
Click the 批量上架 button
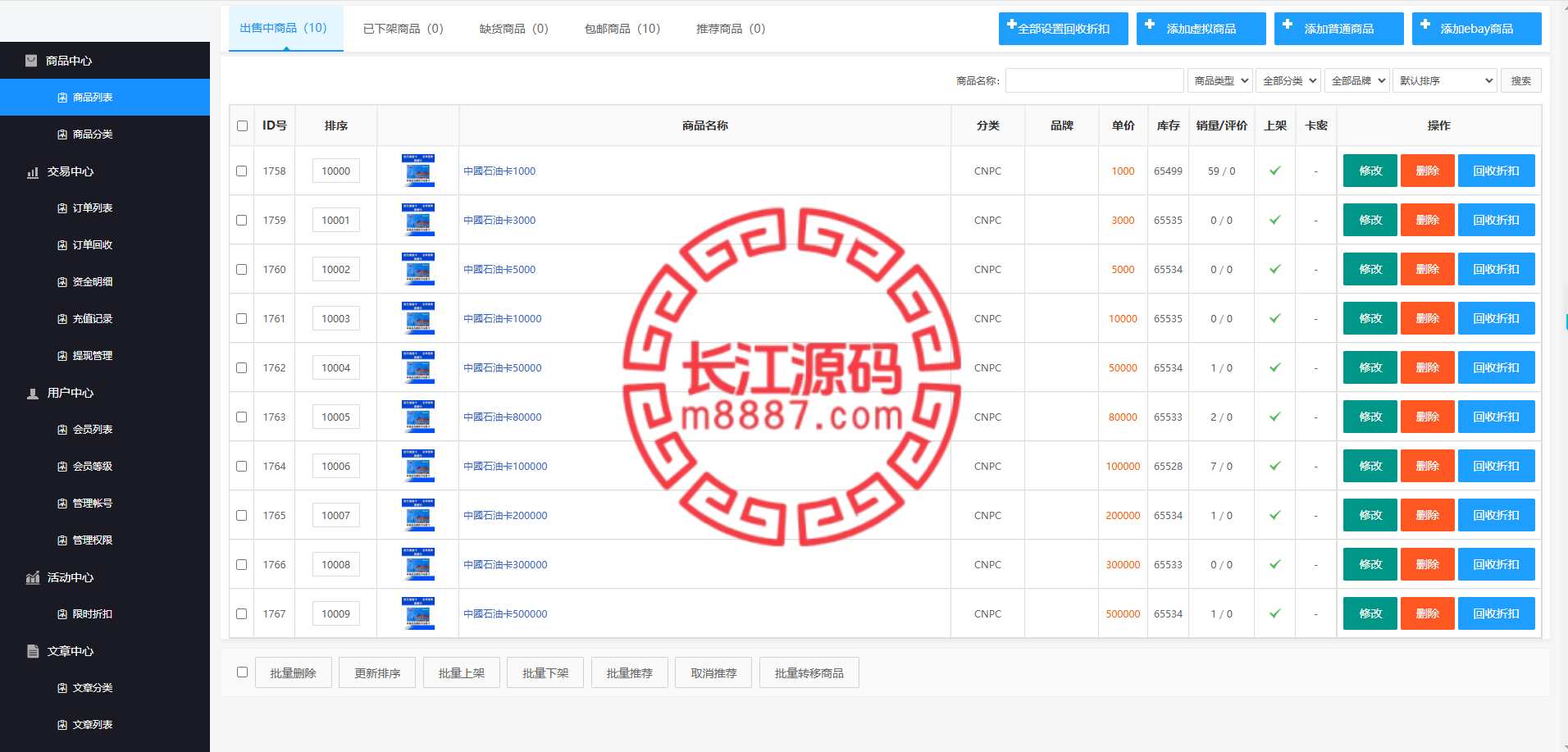pos(462,672)
